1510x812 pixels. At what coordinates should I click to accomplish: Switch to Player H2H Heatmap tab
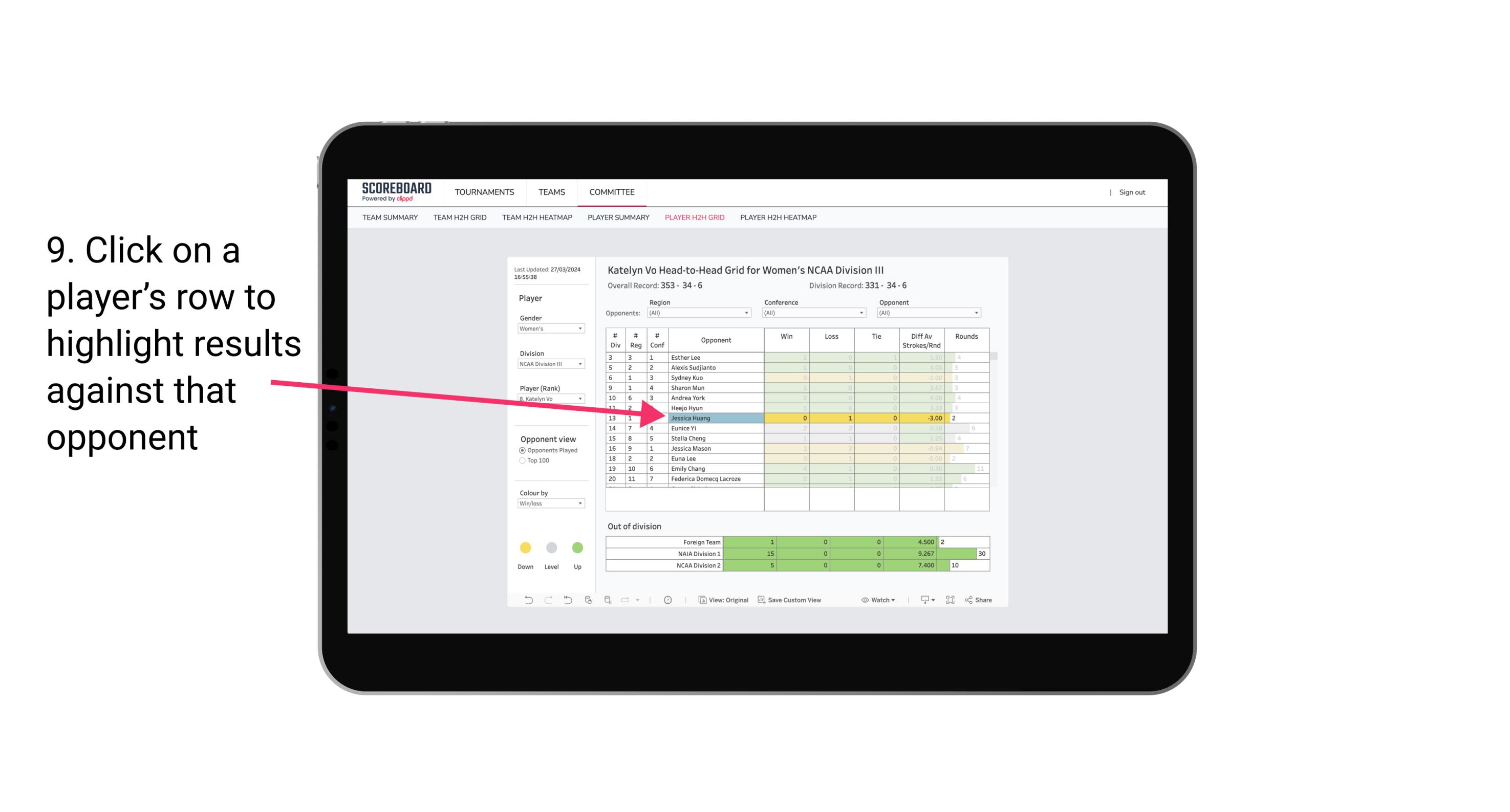click(x=780, y=219)
